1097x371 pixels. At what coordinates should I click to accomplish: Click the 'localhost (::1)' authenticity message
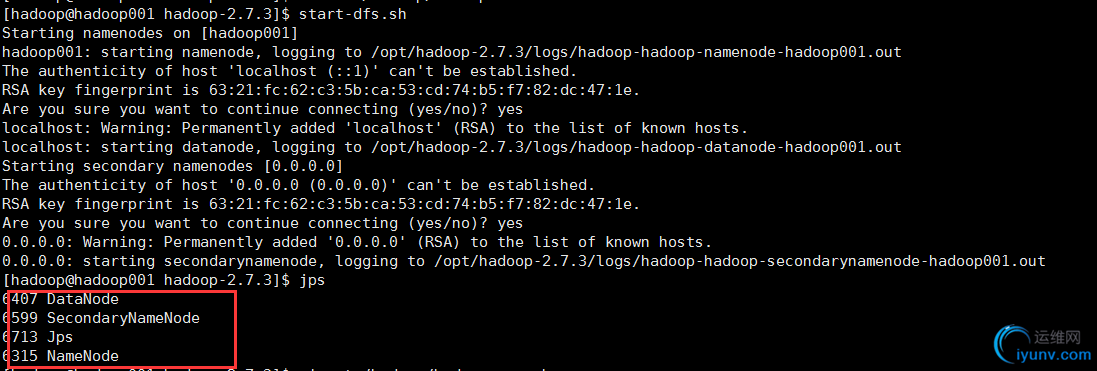coord(290,71)
